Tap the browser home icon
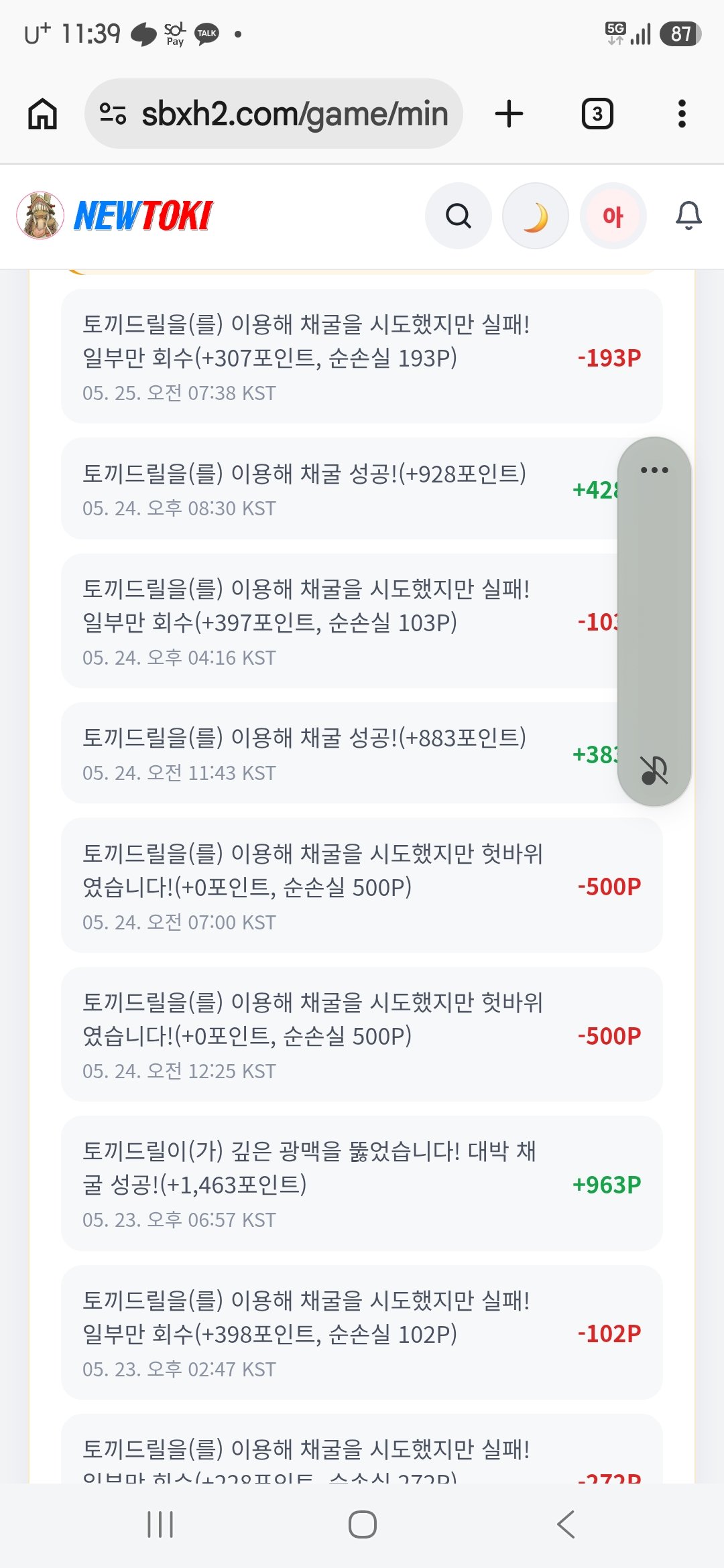This screenshot has width=724, height=1568. 42,113
